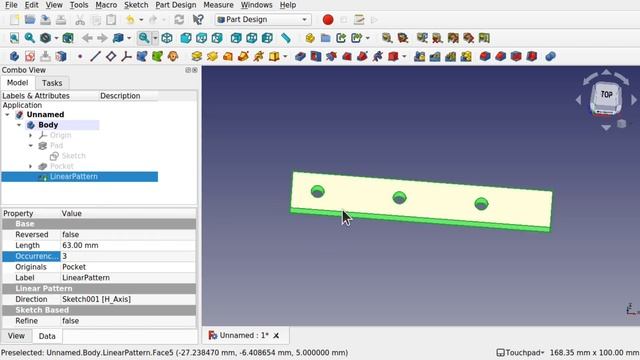Start recording a macro with red button

pos(328,20)
